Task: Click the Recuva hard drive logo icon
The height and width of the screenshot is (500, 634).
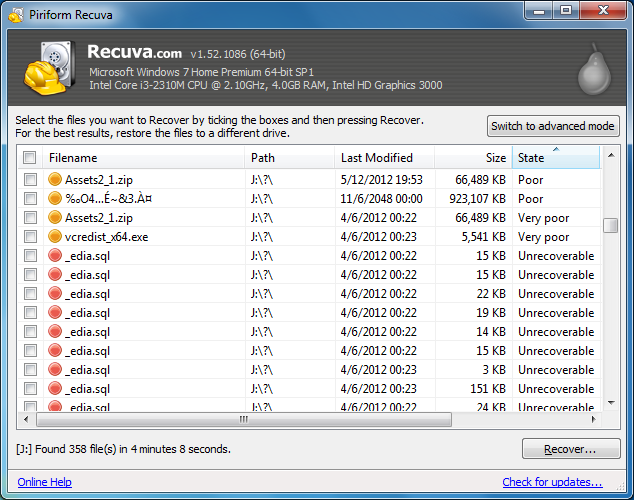Action: coord(50,68)
